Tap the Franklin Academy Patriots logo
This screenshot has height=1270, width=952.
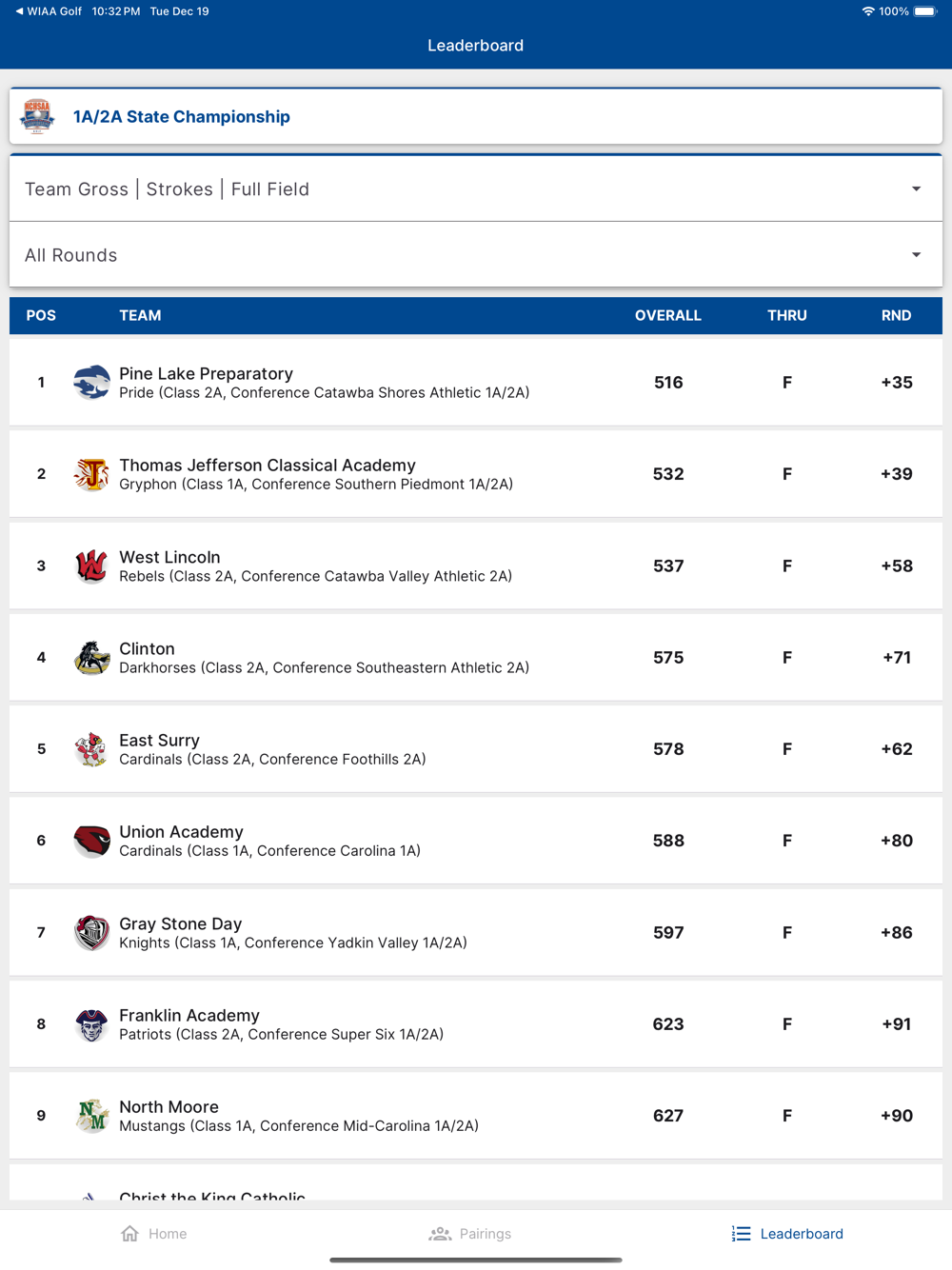click(x=91, y=1024)
